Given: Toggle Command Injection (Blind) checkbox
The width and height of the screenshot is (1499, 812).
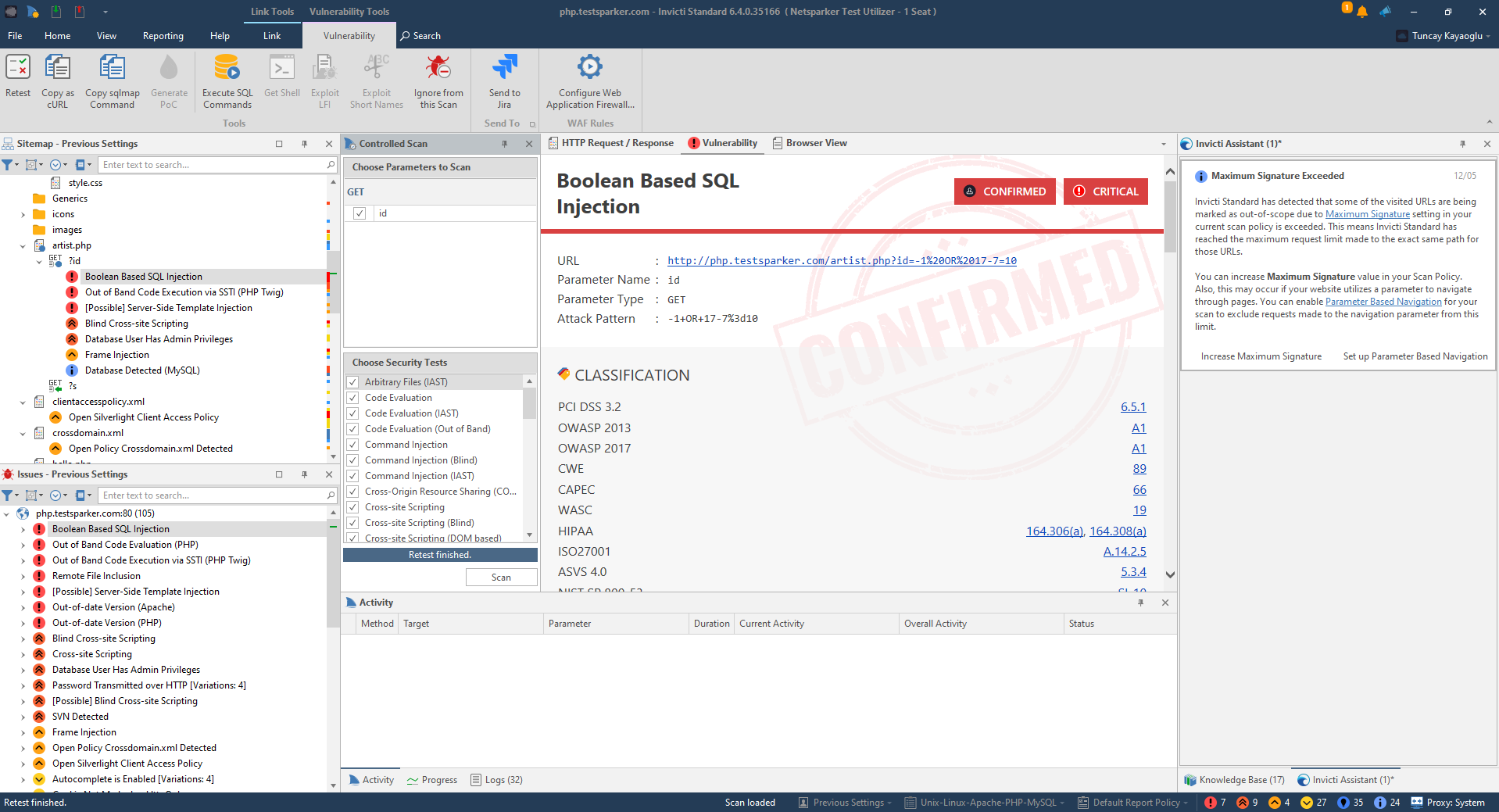Looking at the screenshot, I should [x=352, y=460].
